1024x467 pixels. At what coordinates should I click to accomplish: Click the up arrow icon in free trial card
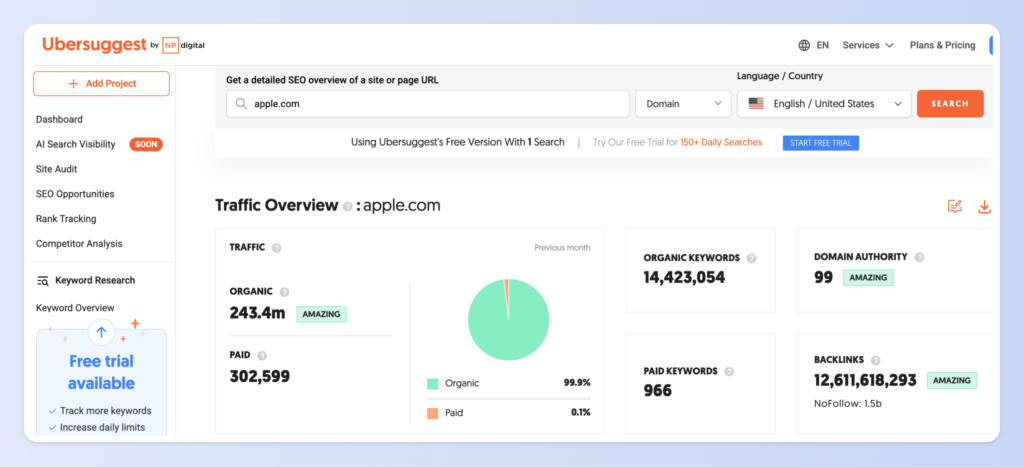(102, 332)
